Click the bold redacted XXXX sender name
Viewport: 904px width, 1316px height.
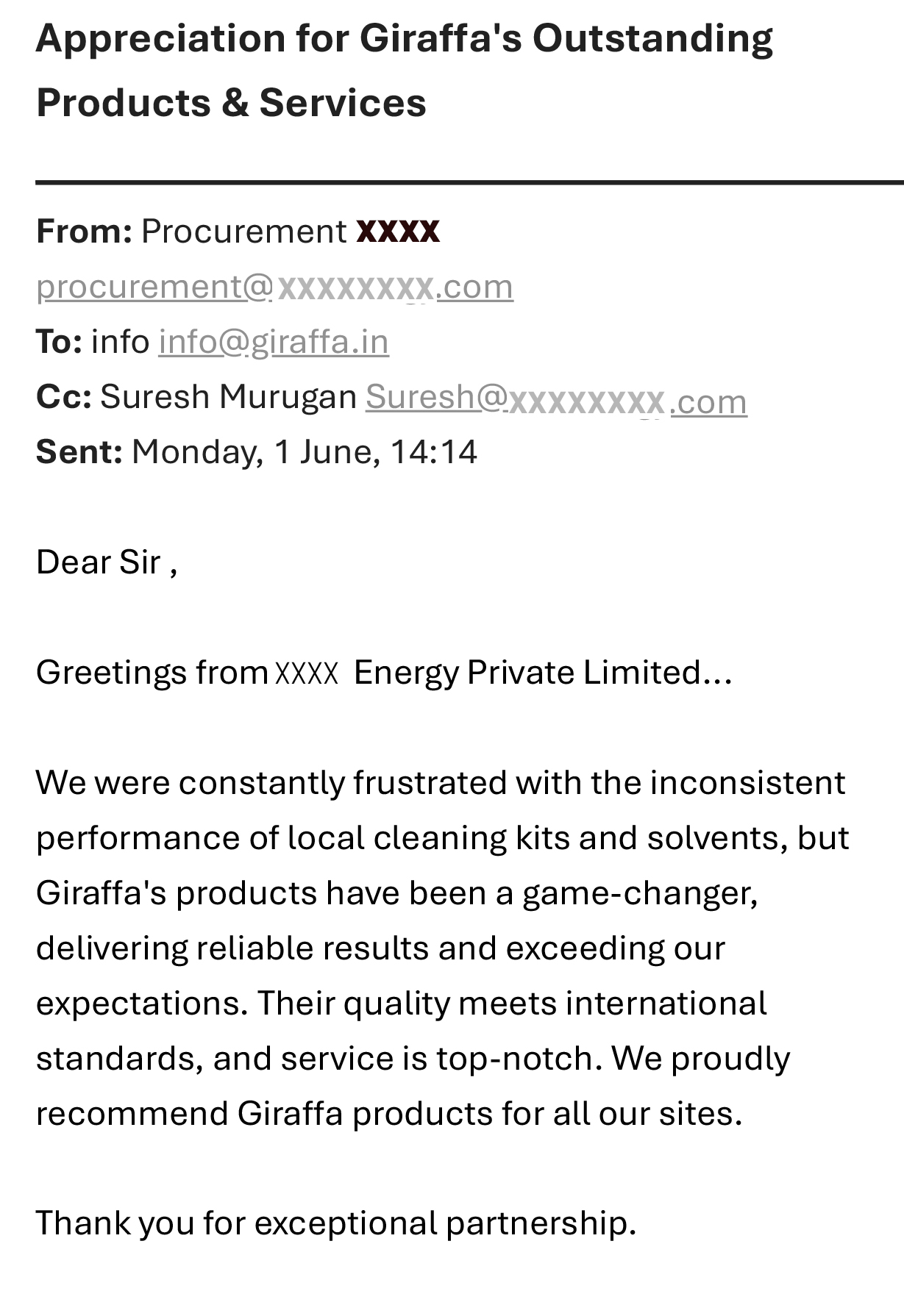click(x=398, y=232)
